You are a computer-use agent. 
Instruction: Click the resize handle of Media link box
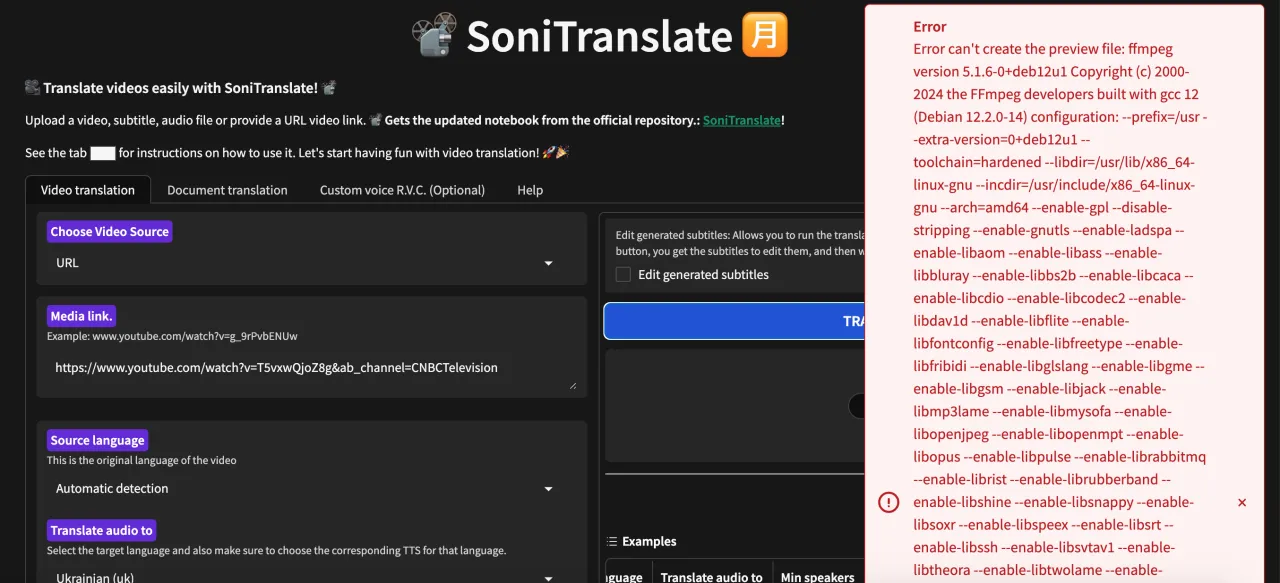573,384
